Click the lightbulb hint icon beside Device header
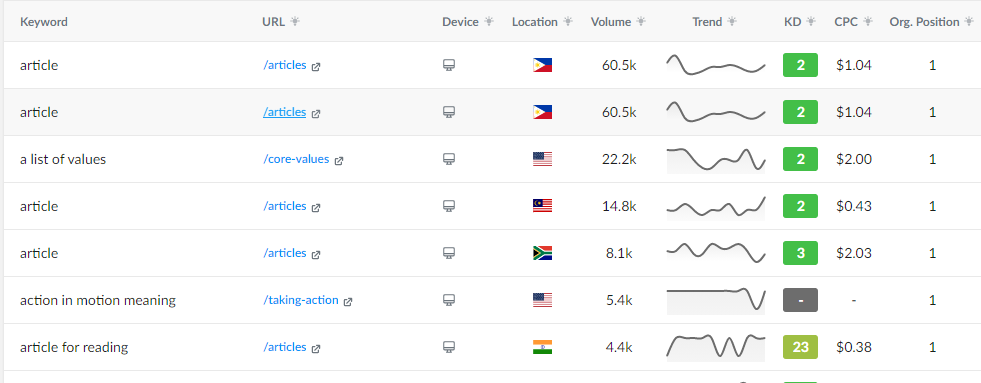 click(489, 21)
